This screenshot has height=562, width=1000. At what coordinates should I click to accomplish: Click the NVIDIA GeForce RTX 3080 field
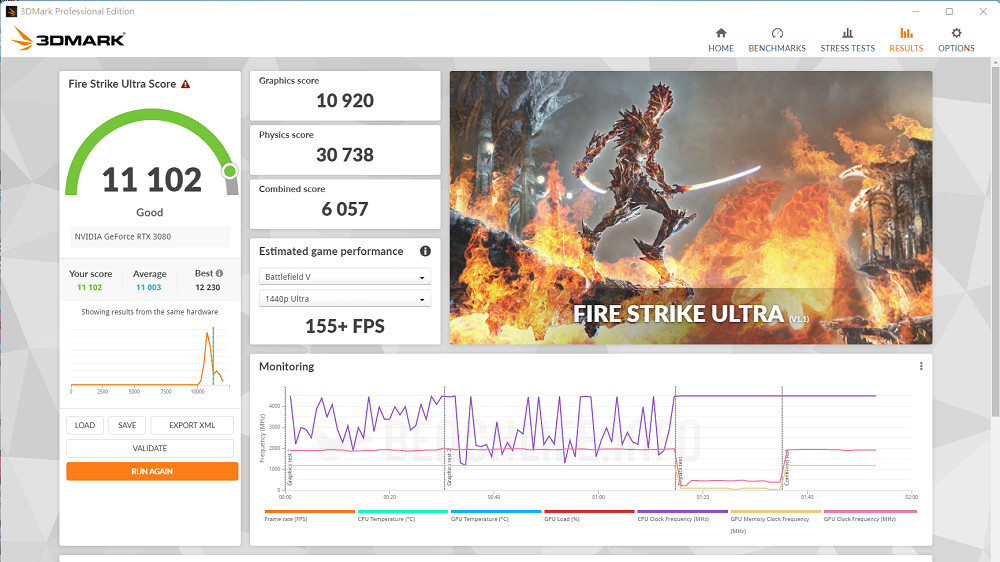tap(149, 237)
